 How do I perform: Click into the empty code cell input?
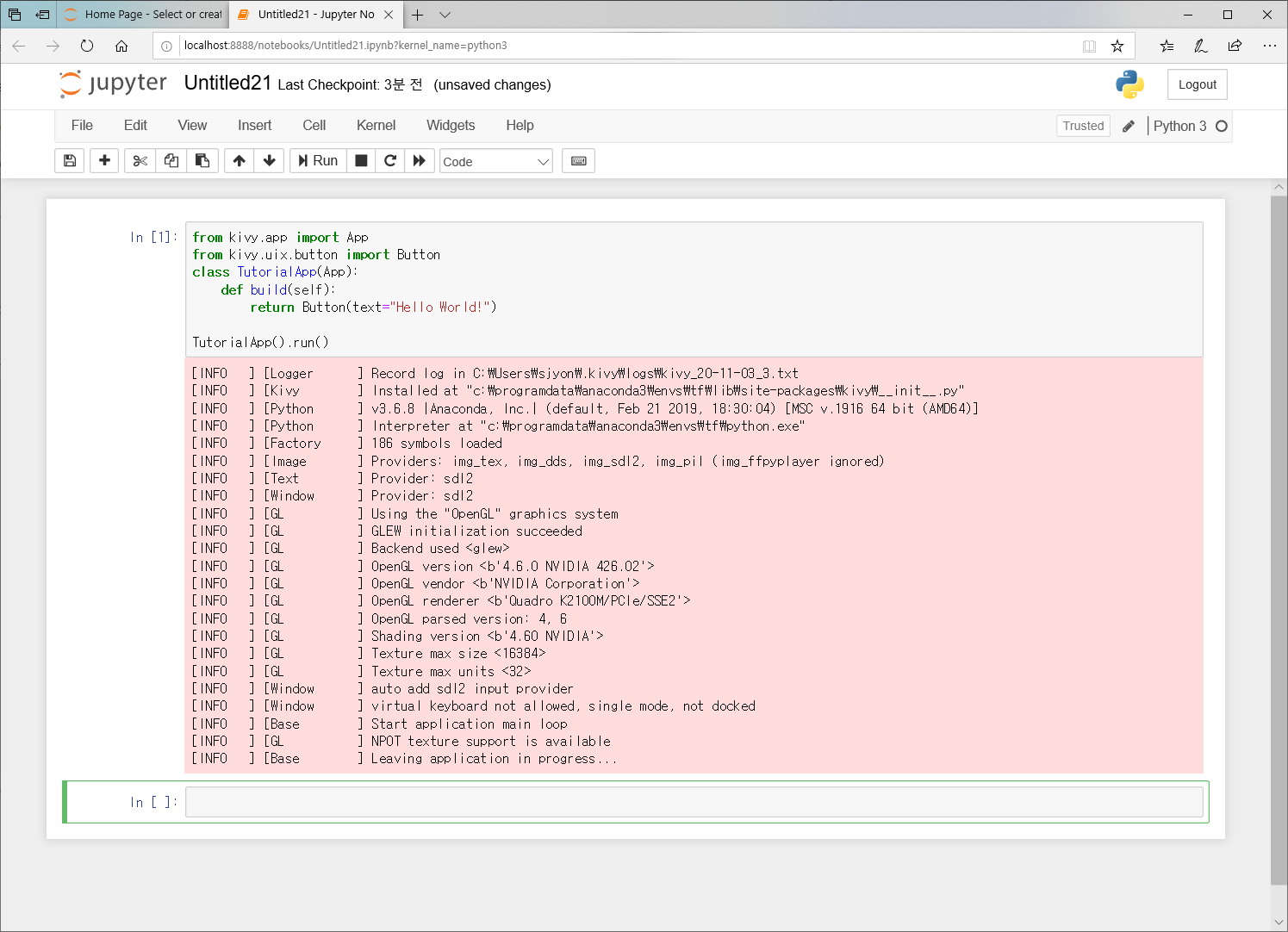[x=694, y=802]
